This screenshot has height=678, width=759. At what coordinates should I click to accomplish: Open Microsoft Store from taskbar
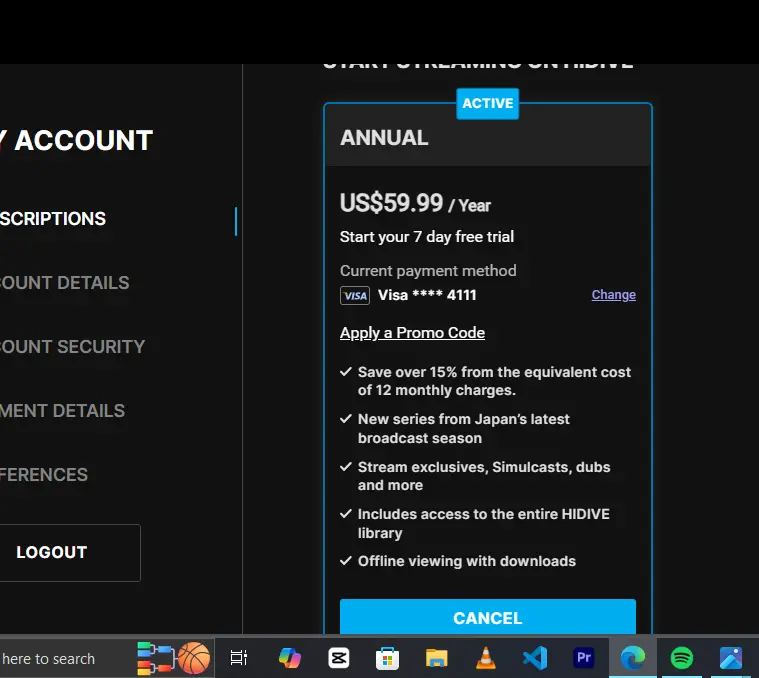point(387,658)
